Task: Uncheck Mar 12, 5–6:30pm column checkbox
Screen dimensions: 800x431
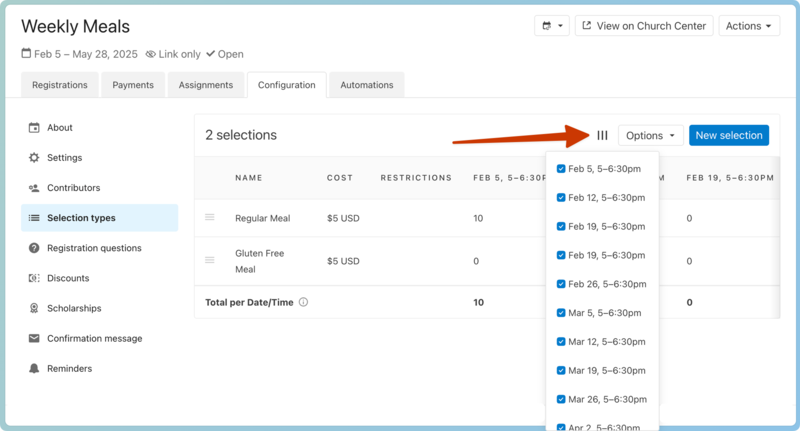Action: click(561, 342)
